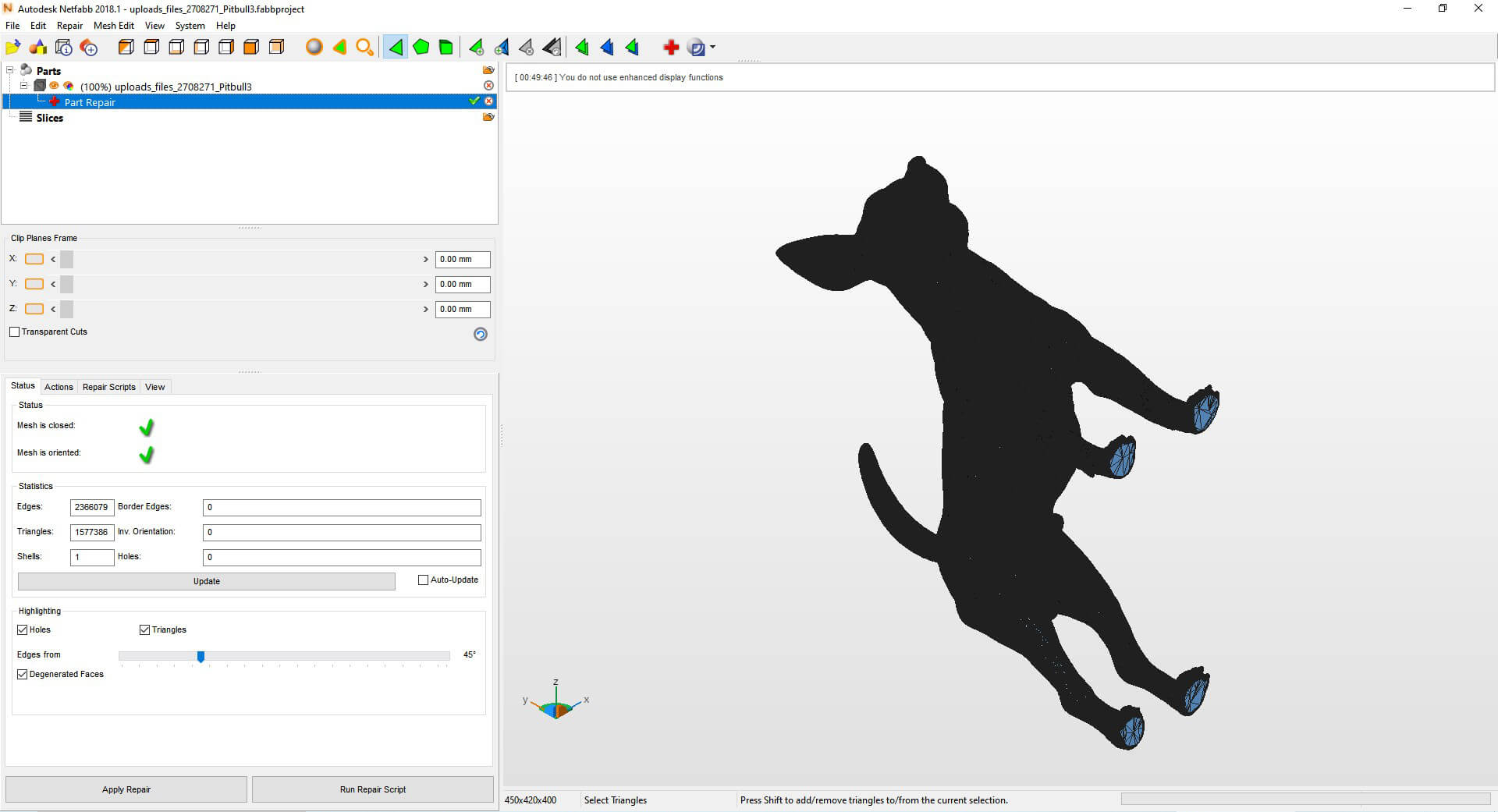Screen dimensions: 1498x812
Task: Uncheck Degenerated Faces highlighting
Action: pos(23,675)
